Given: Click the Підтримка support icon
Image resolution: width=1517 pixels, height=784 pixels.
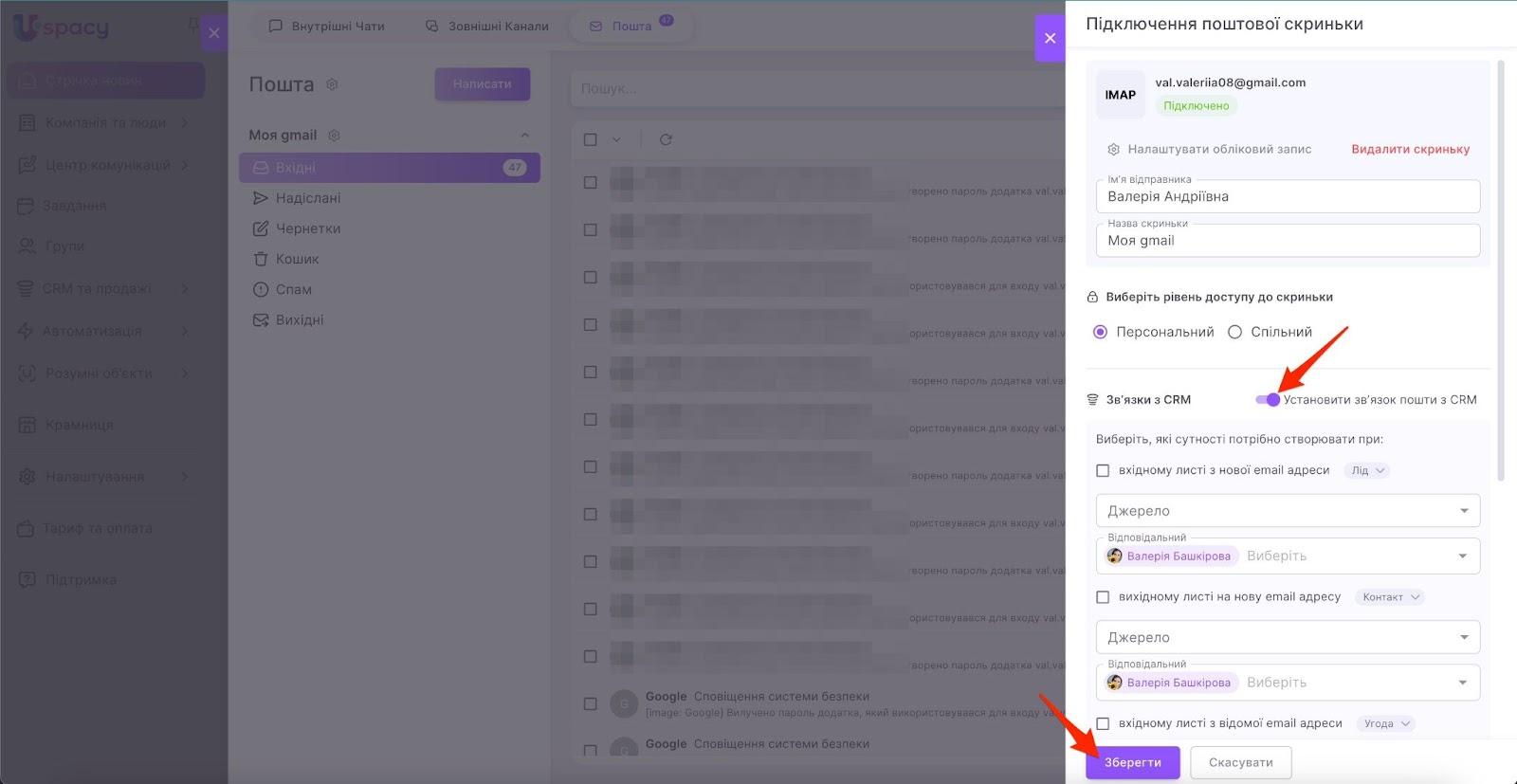Looking at the screenshot, I should click(x=27, y=579).
